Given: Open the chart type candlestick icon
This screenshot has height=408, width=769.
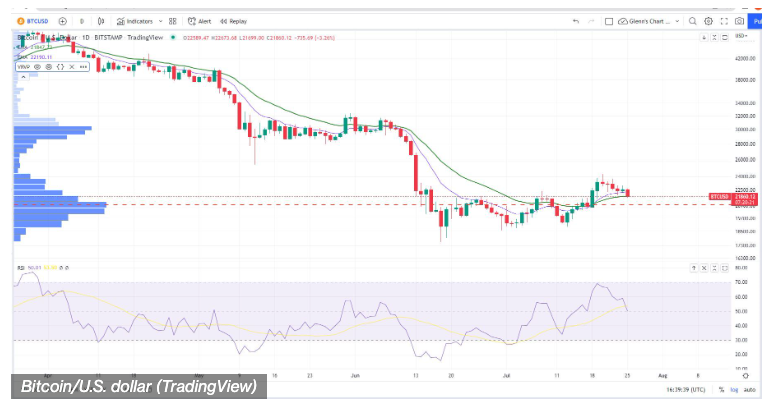Looking at the screenshot, I should [x=101, y=21].
